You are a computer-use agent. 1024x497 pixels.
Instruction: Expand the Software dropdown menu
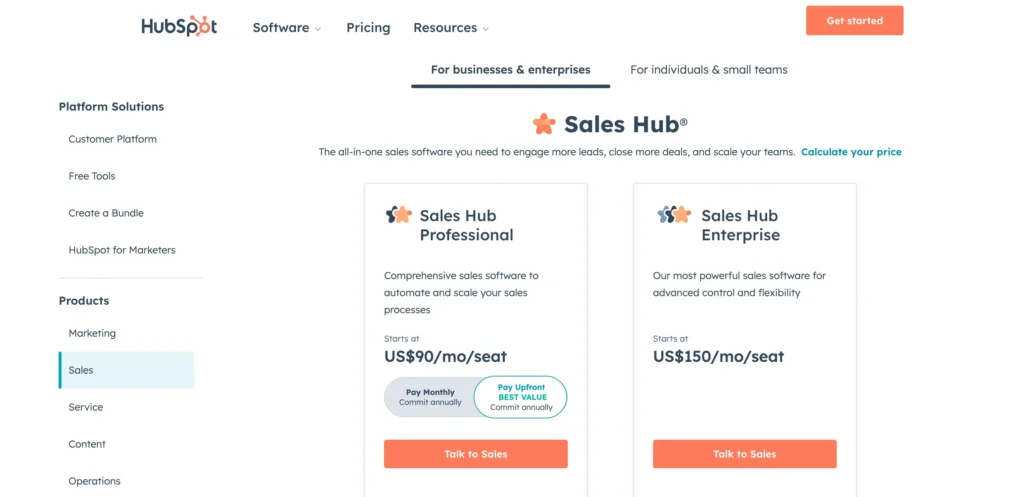pyautogui.click(x=287, y=28)
